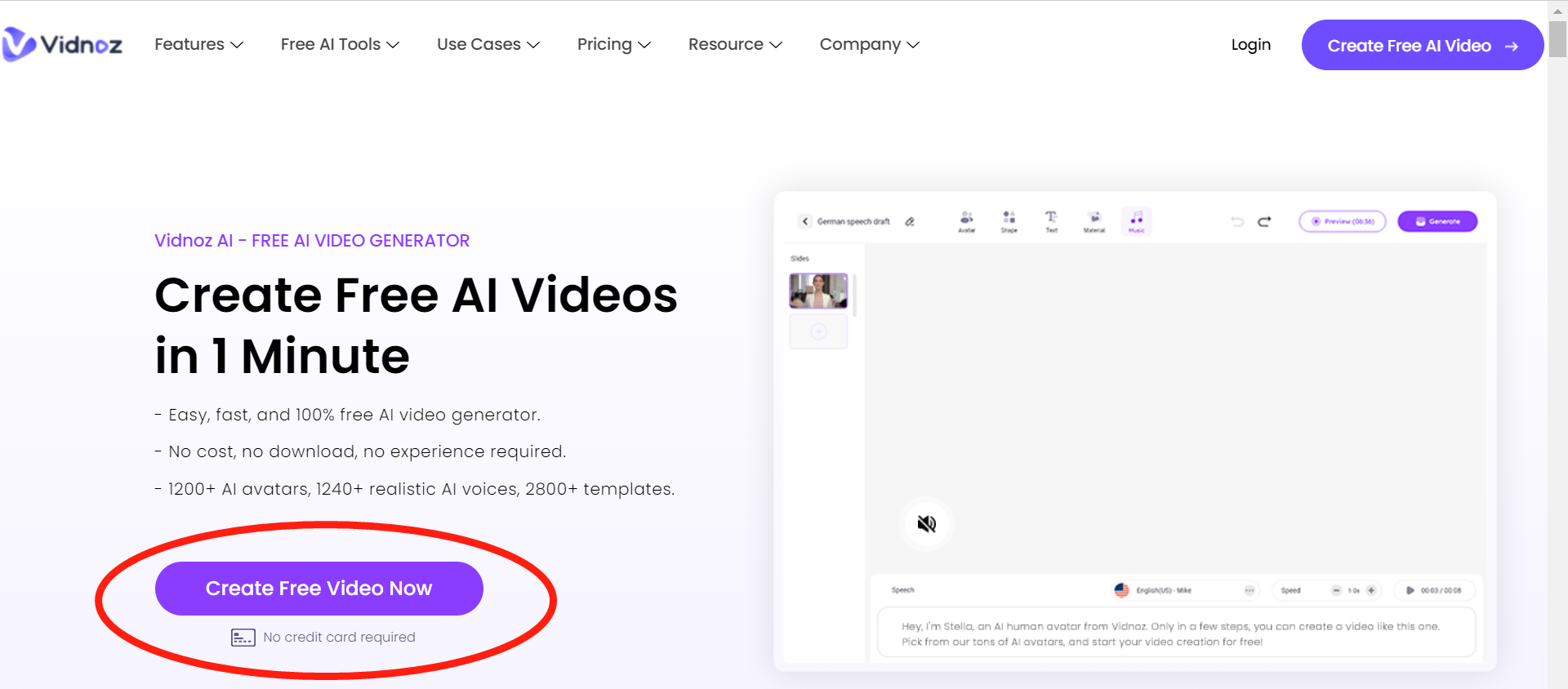Add a new slide with plus box
Image resolution: width=1568 pixels, height=689 pixels.
click(818, 331)
